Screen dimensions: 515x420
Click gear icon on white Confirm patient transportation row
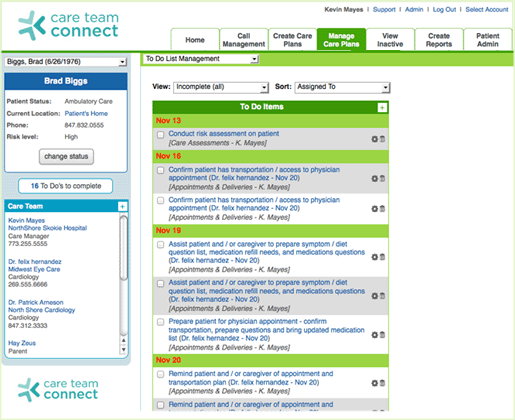click(375, 209)
